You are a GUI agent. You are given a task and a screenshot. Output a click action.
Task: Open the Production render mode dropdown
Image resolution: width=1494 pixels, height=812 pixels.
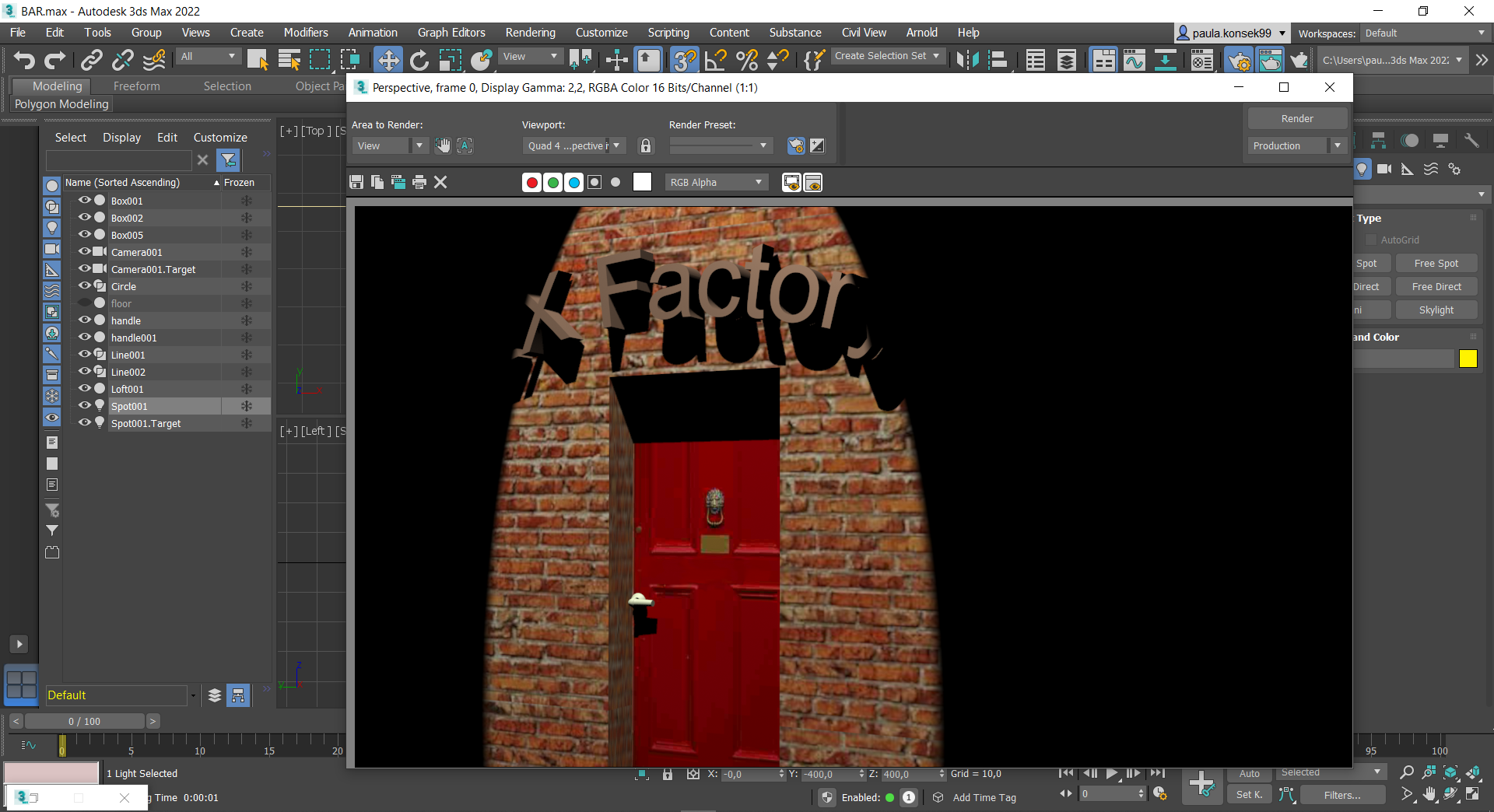pyautogui.click(x=1296, y=145)
